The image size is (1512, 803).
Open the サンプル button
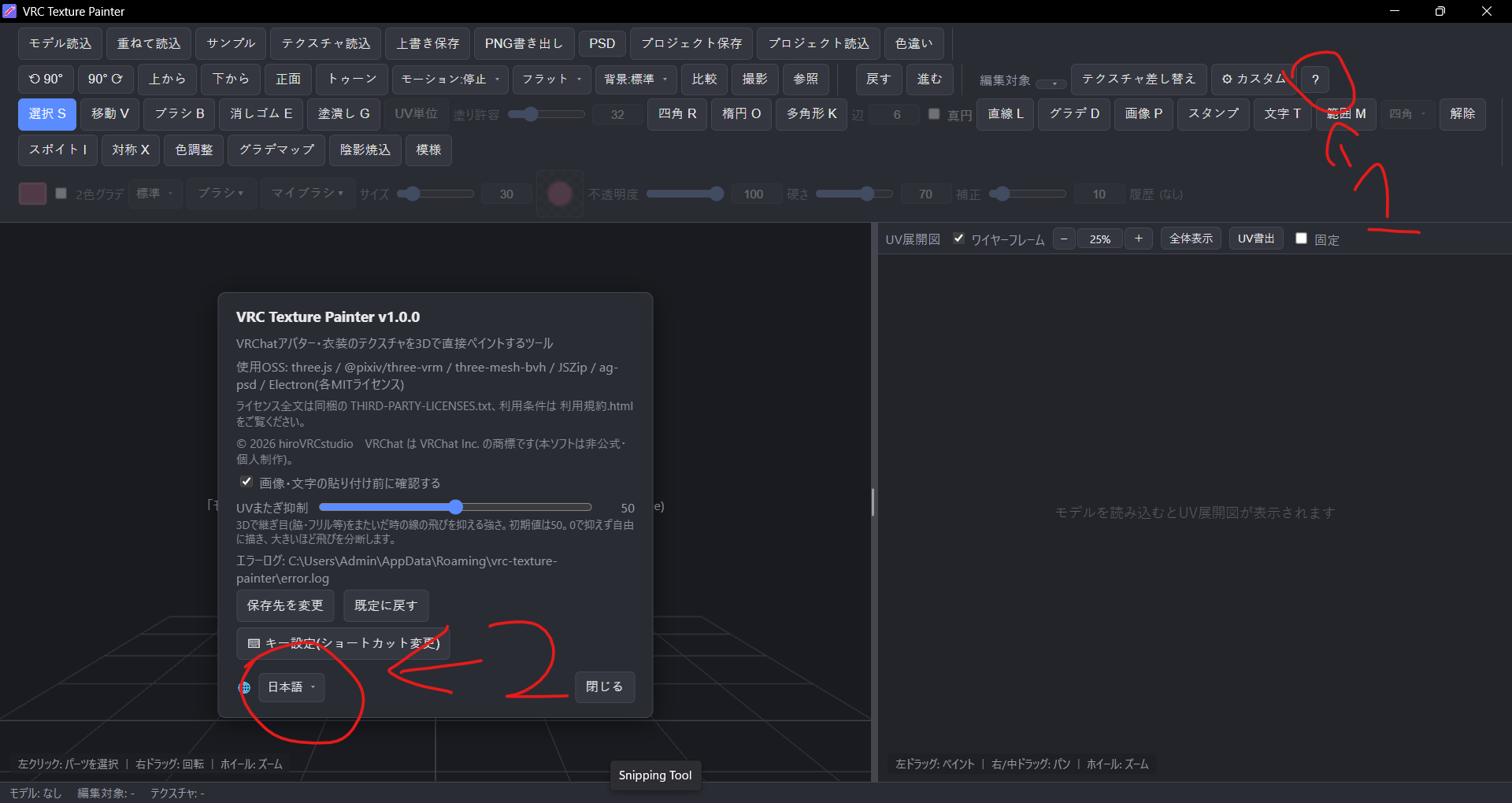pyautogui.click(x=231, y=44)
